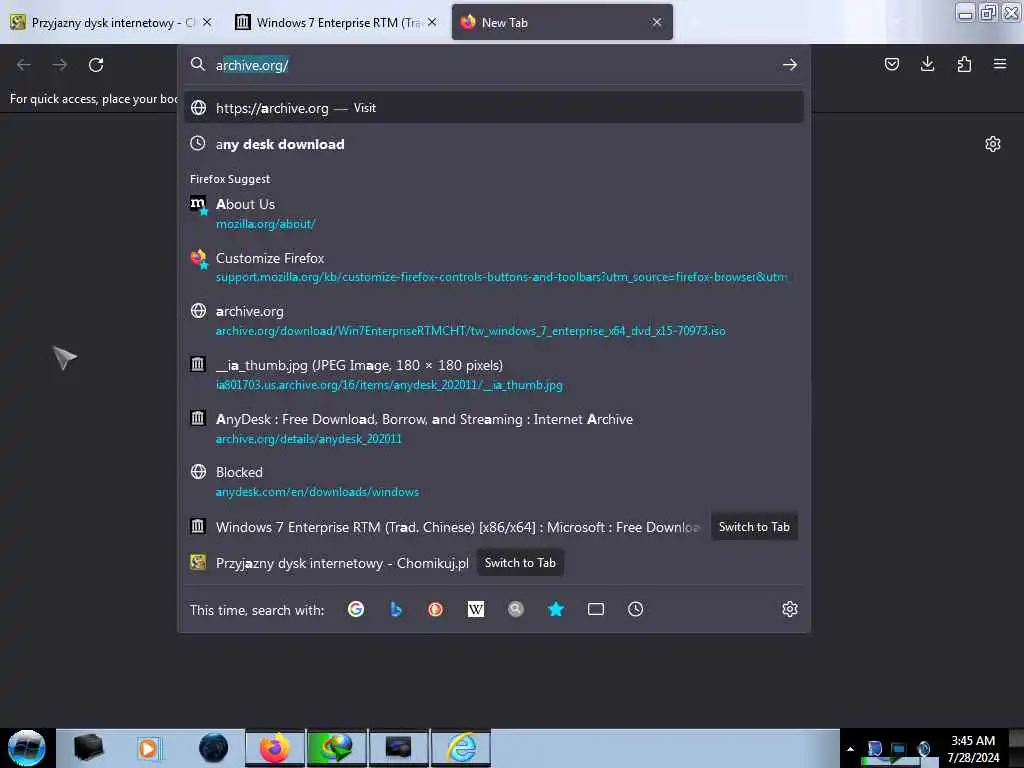Open AnyDesk Internet Archive suggestion

coord(494,428)
